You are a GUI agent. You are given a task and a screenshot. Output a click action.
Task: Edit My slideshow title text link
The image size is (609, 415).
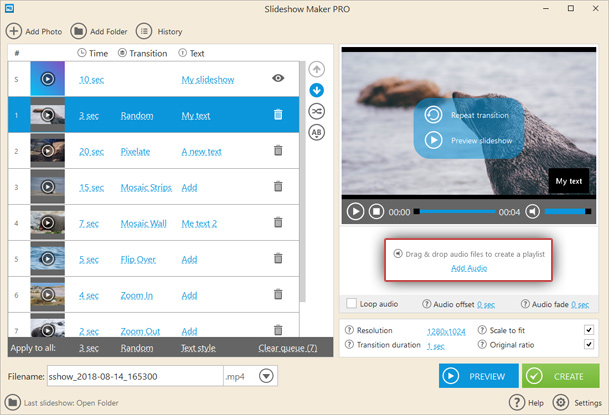pos(208,80)
